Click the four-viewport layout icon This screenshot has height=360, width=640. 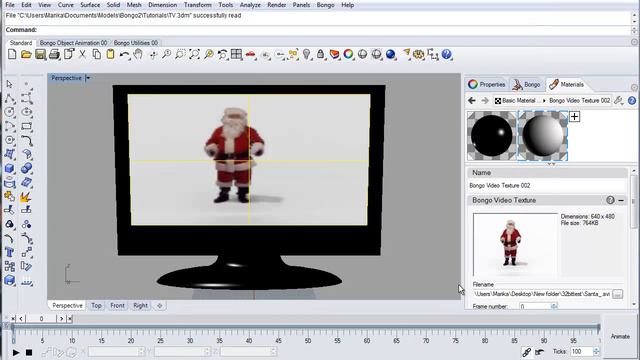point(236,54)
